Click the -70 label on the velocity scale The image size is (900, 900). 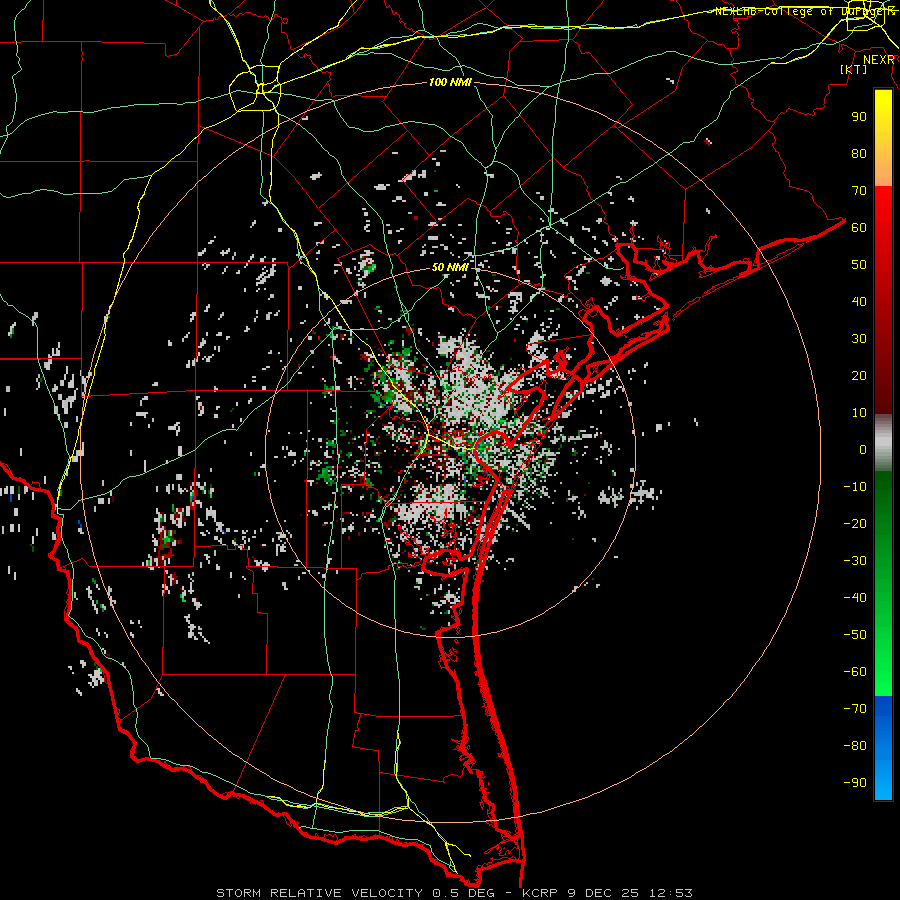pyautogui.click(x=855, y=709)
